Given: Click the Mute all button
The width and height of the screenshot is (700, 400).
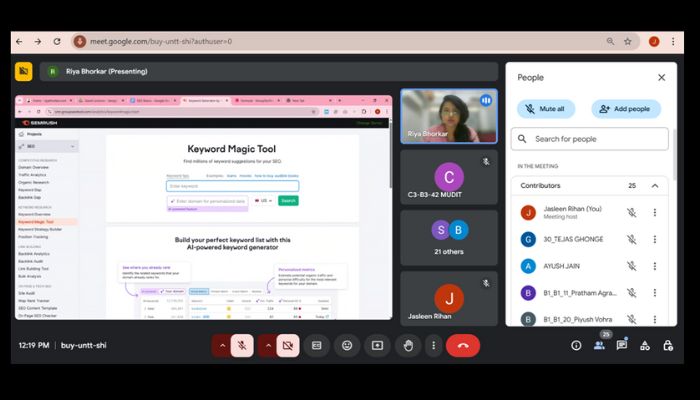Looking at the screenshot, I should (546, 108).
